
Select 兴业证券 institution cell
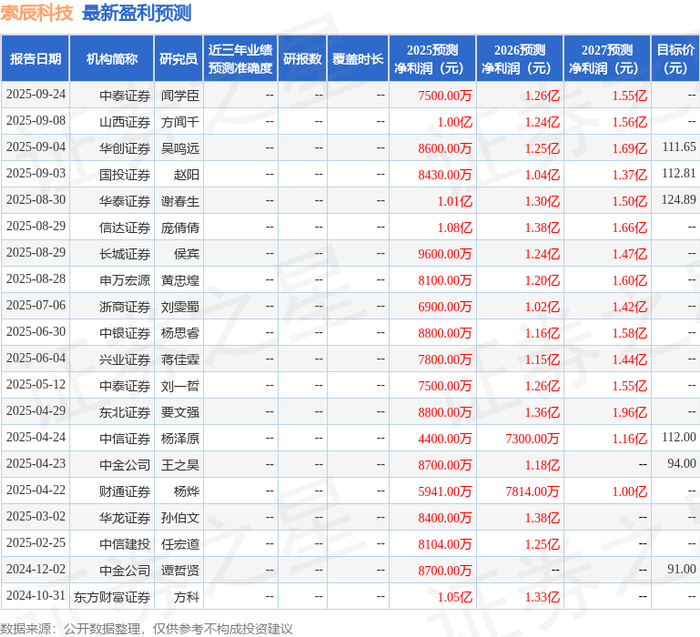[x=125, y=359]
